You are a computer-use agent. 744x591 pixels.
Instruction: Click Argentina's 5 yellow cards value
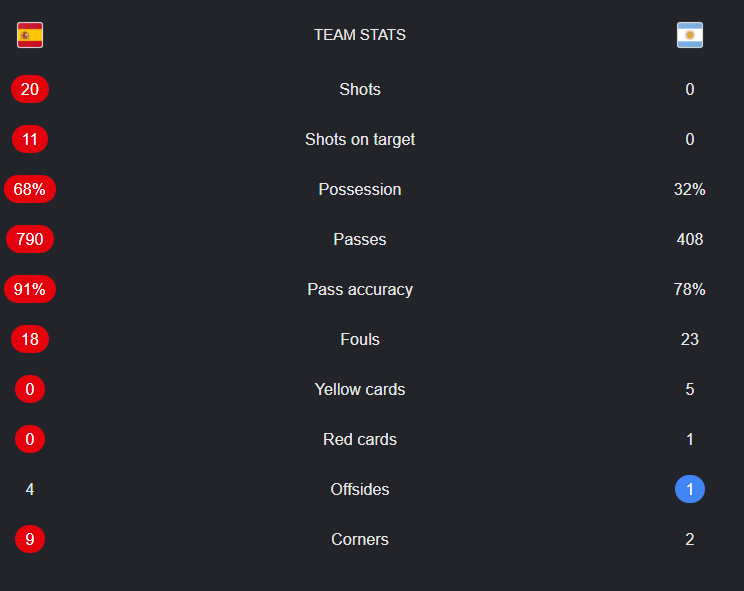[x=689, y=389]
